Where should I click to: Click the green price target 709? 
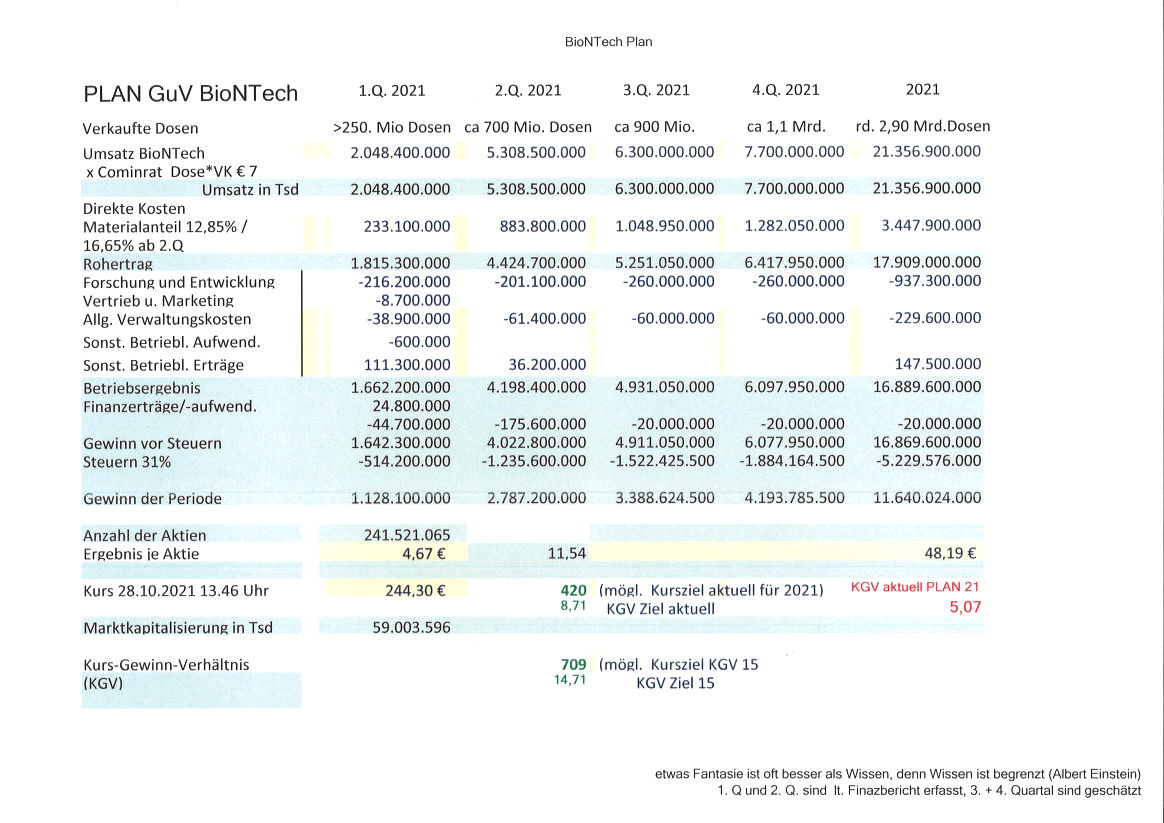[x=573, y=664]
